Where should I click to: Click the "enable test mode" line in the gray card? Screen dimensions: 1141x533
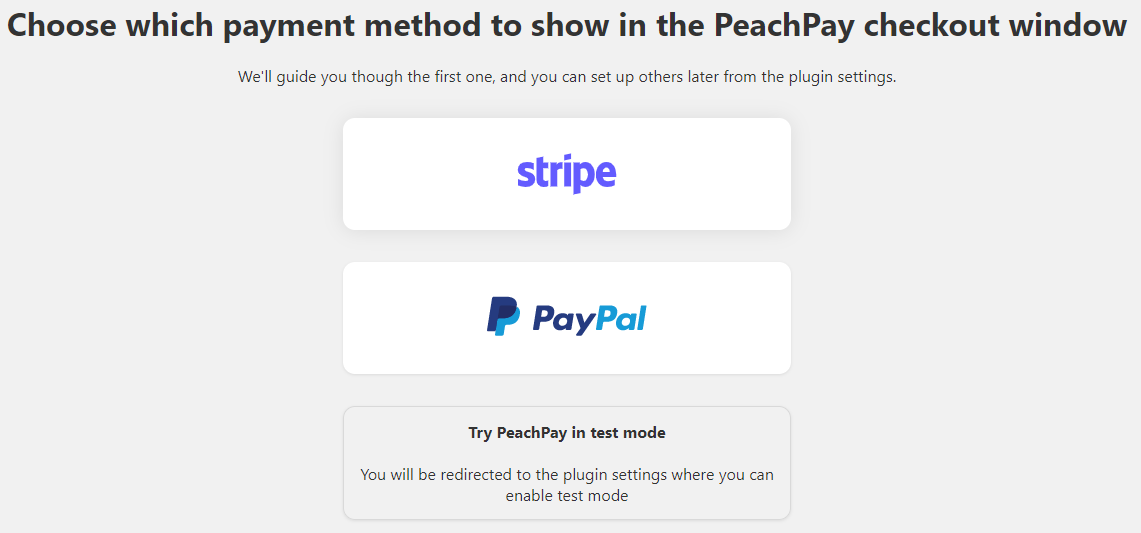(567, 497)
